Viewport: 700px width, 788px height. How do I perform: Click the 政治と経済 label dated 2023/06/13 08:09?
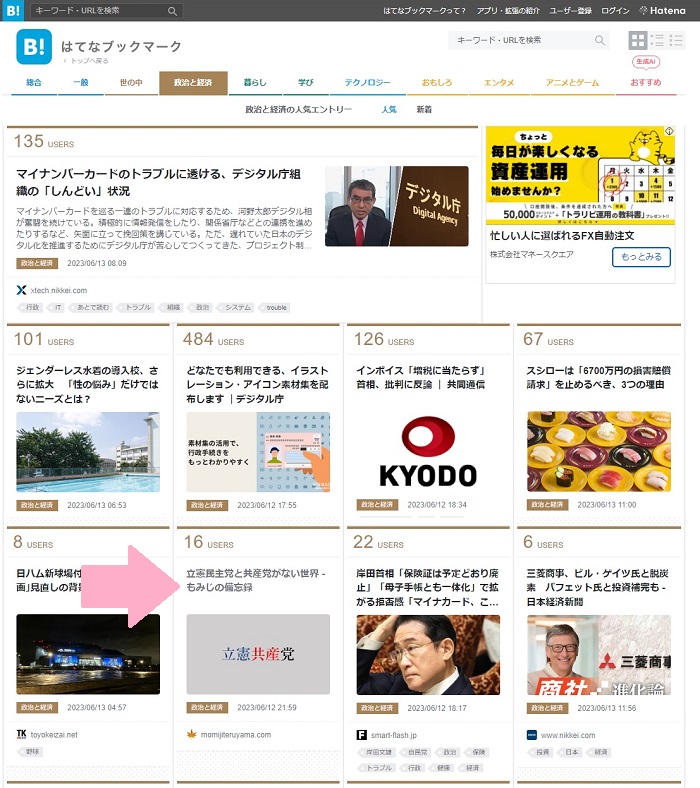click(37, 263)
